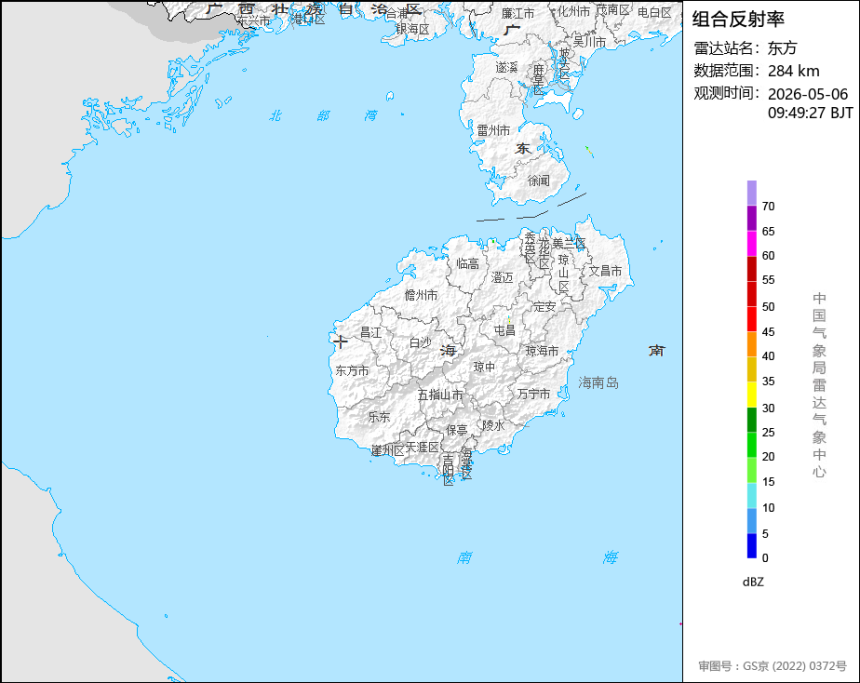This screenshot has height=683, width=860.
Task: Click the 乐东 map label
Action: [x=379, y=417]
